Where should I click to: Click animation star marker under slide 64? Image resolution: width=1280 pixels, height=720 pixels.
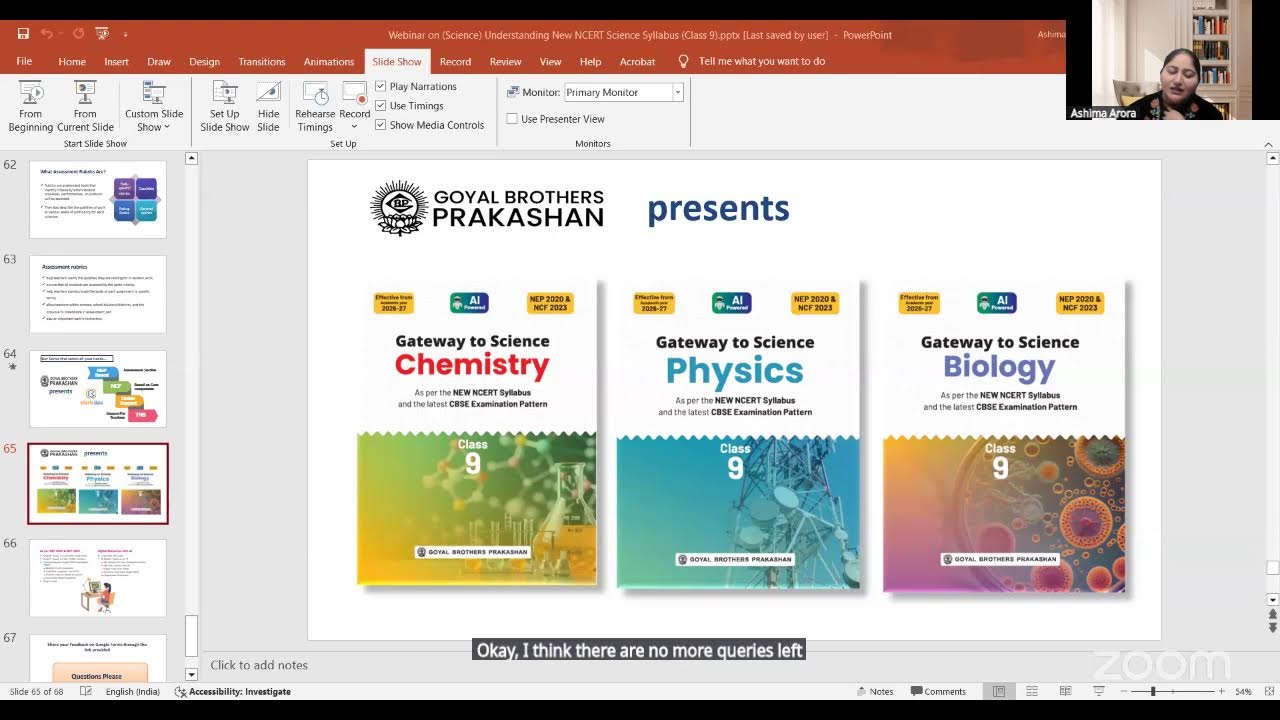12,367
